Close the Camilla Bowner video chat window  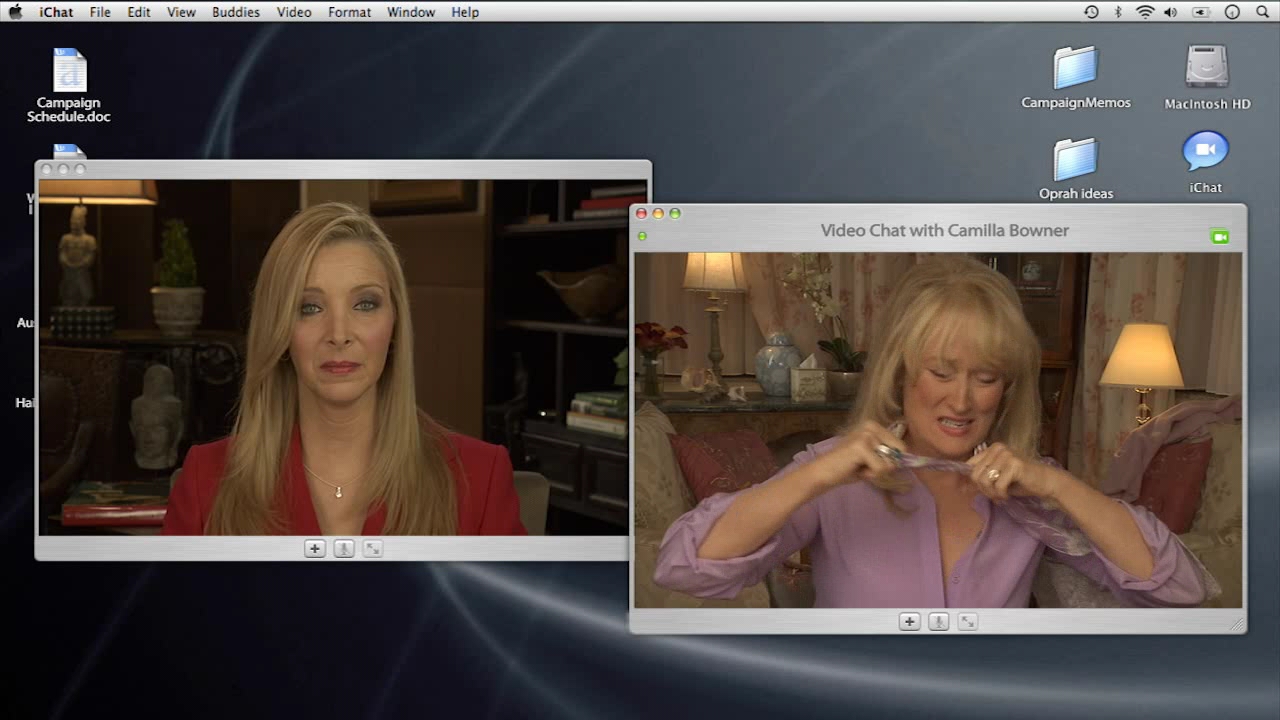click(x=641, y=213)
